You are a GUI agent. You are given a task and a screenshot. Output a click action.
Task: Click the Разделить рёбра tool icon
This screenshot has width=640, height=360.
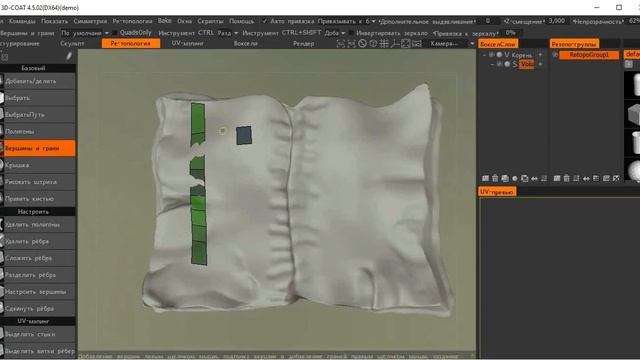[x=2, y=275]
